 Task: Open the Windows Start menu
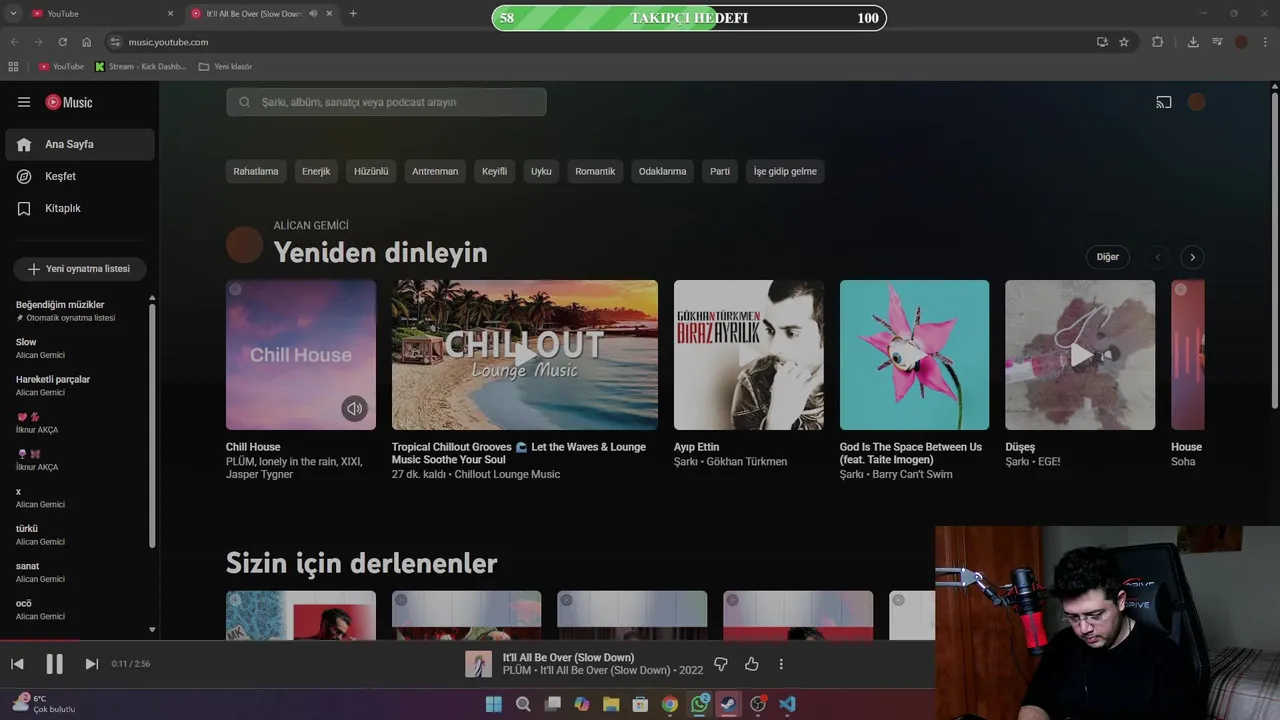click(494, 704)
